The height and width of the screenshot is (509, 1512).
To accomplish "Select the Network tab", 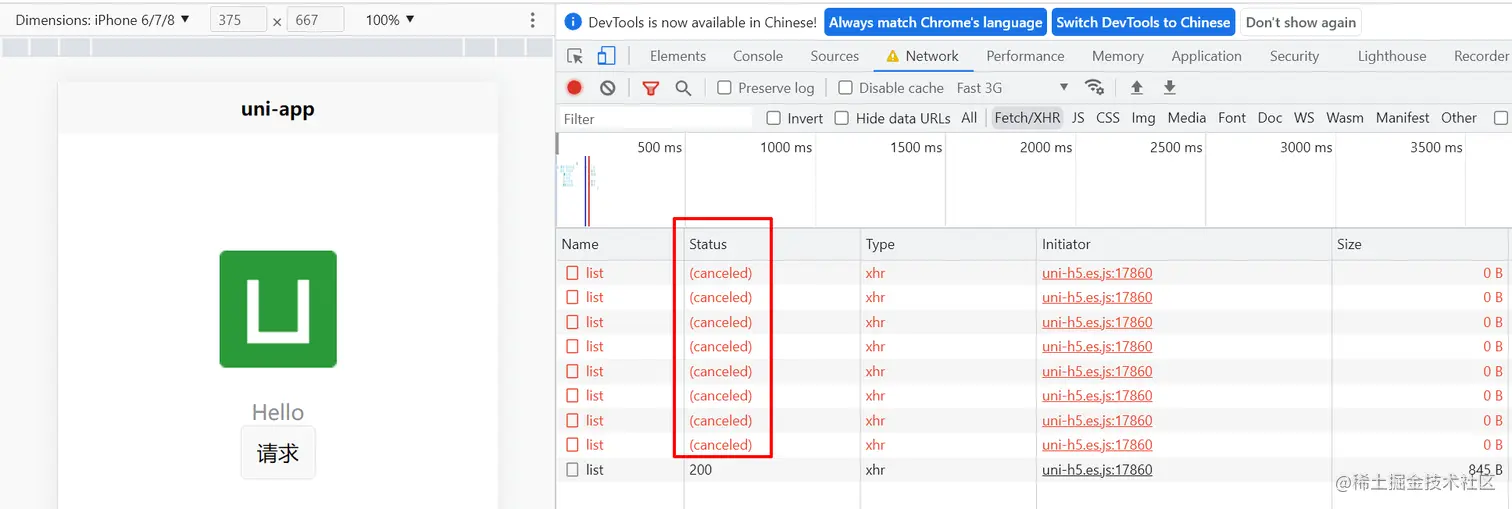I will click(x=922, y=56).
